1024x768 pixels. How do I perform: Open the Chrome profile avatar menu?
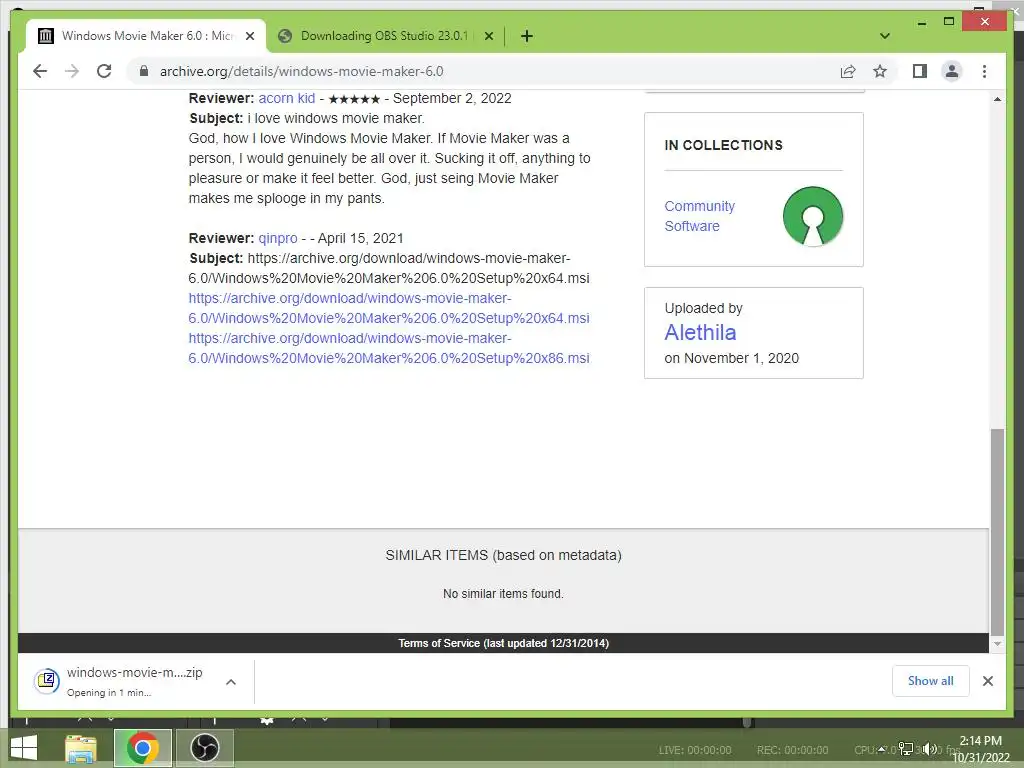952,71
